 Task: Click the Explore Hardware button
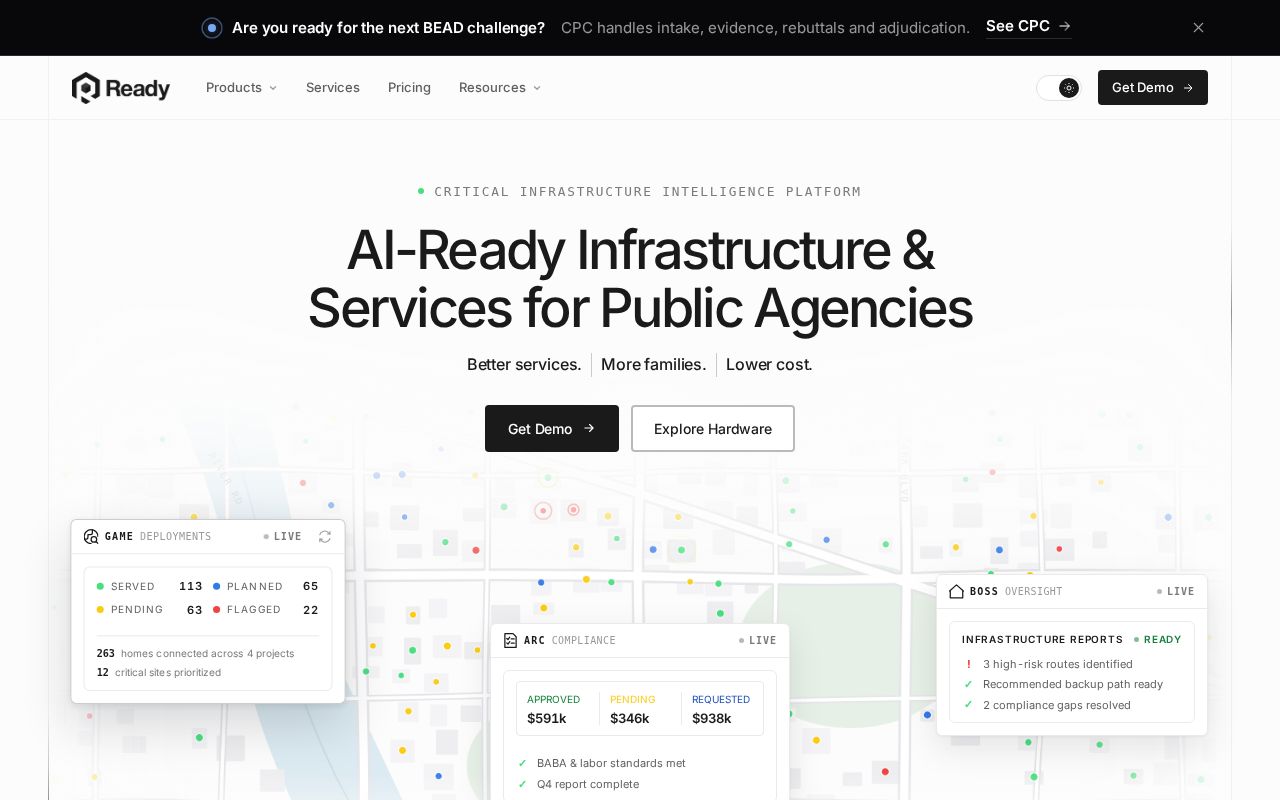(x=713, y=429)
